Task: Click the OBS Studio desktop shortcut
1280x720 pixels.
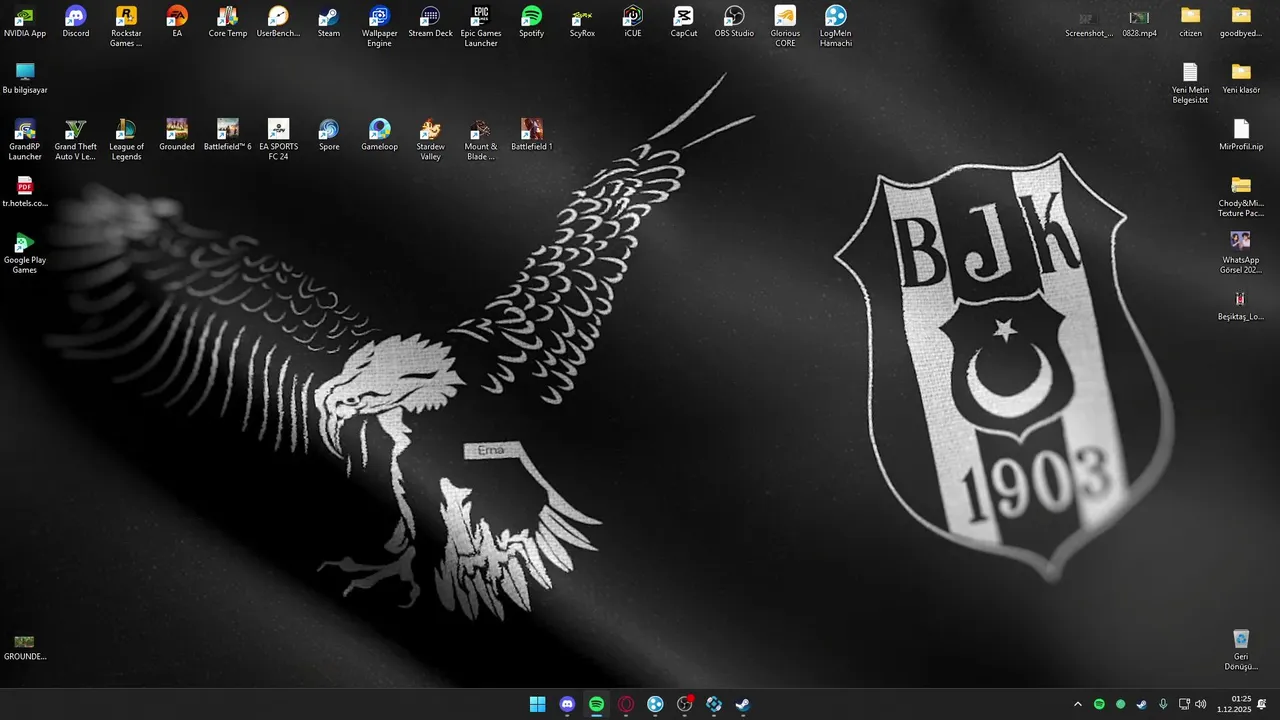Action: tap(734, 22)
